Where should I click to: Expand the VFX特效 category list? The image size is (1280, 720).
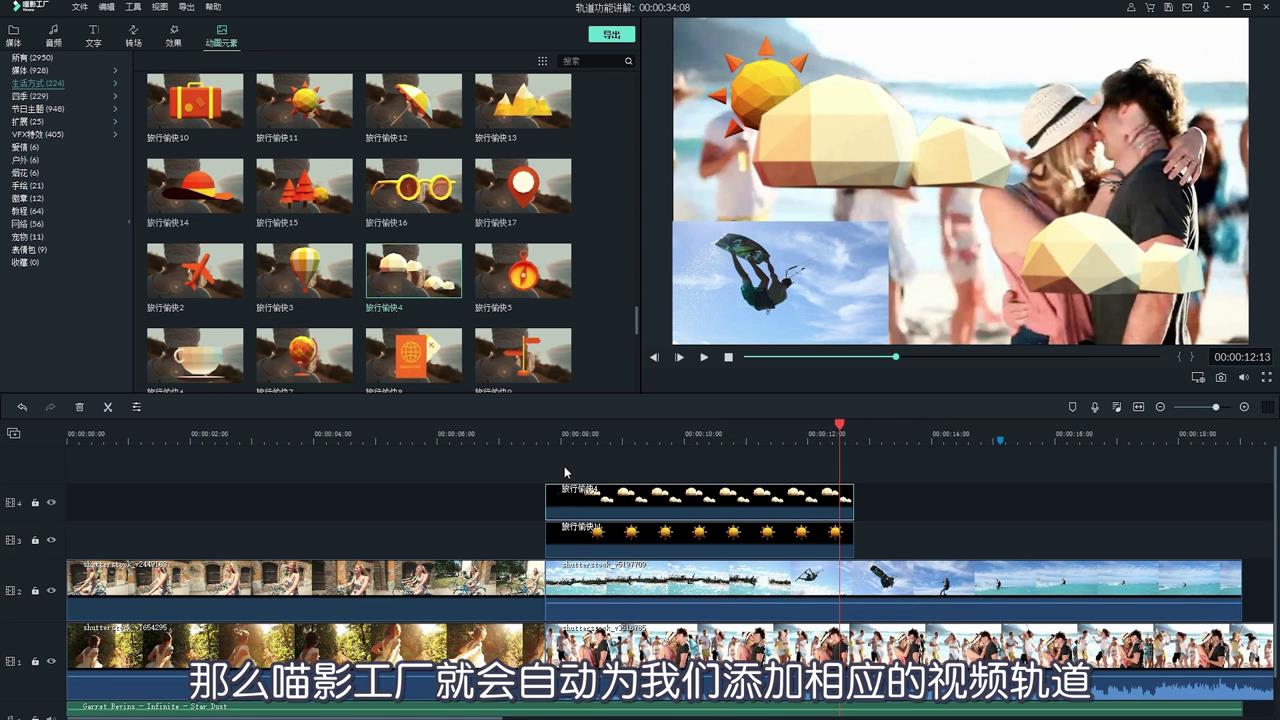click(116, 133)
